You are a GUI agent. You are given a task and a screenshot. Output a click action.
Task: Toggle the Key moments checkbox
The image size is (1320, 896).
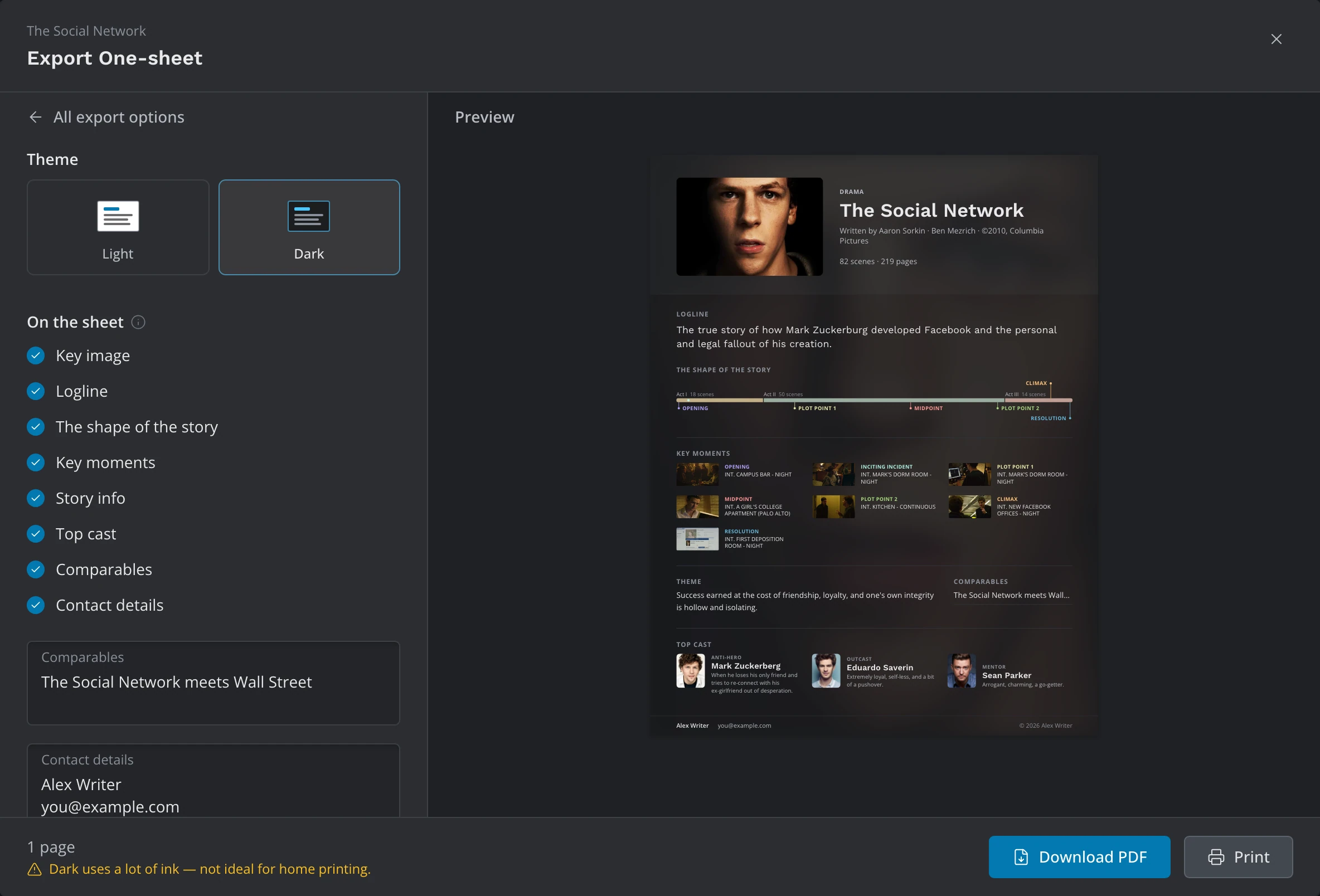(36, 462)
